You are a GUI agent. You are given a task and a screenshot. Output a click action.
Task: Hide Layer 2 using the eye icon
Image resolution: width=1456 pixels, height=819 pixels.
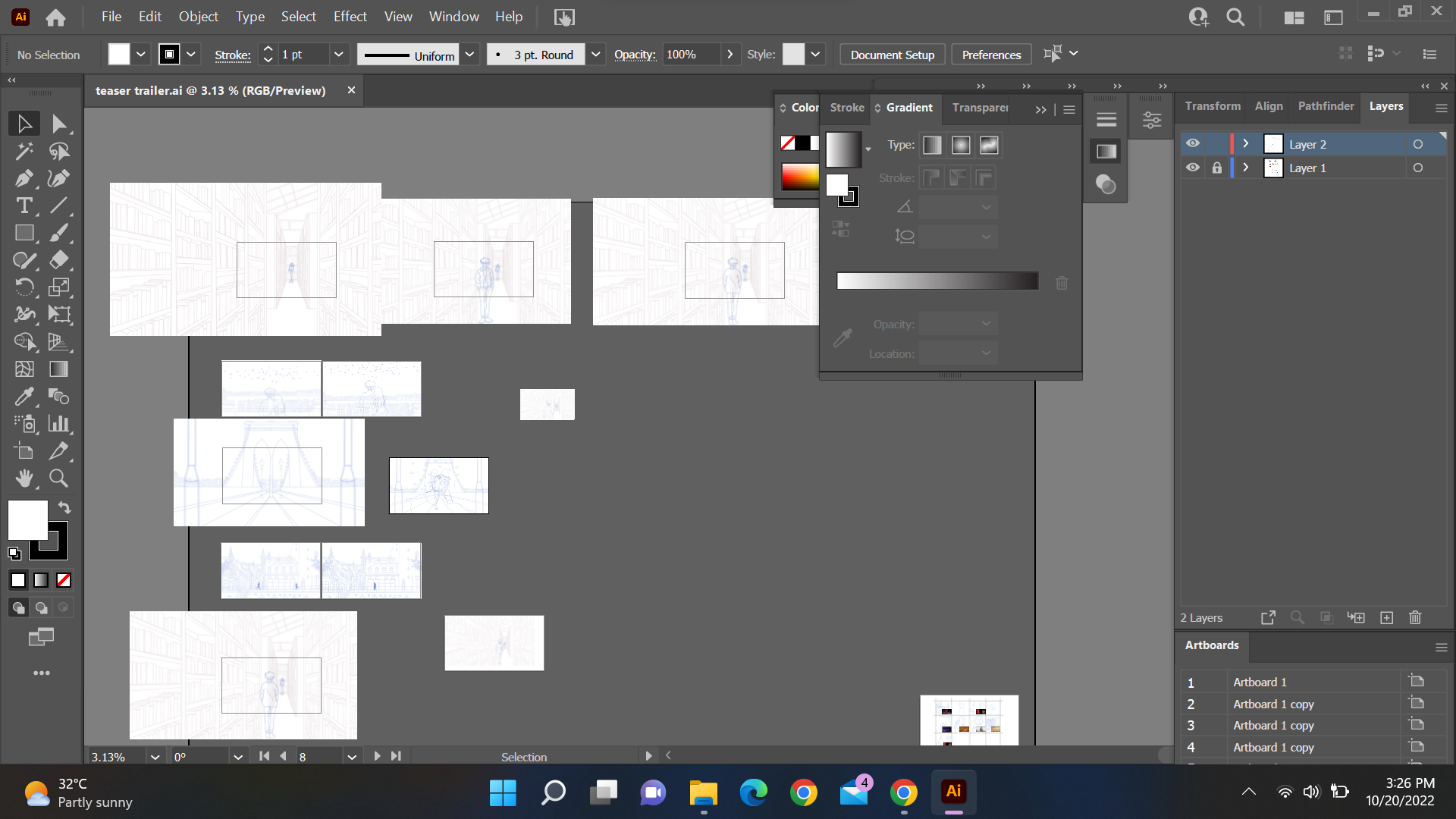coord(1193,144)
